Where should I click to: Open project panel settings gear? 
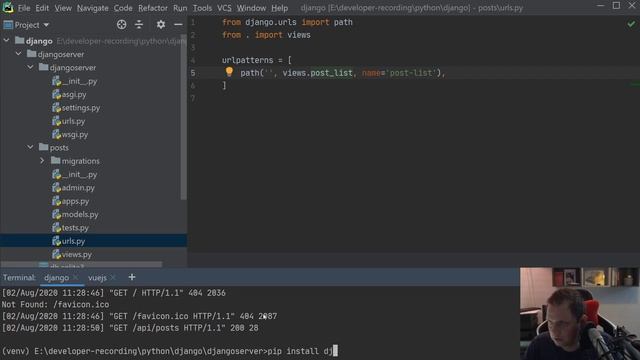tap(161, 24)
